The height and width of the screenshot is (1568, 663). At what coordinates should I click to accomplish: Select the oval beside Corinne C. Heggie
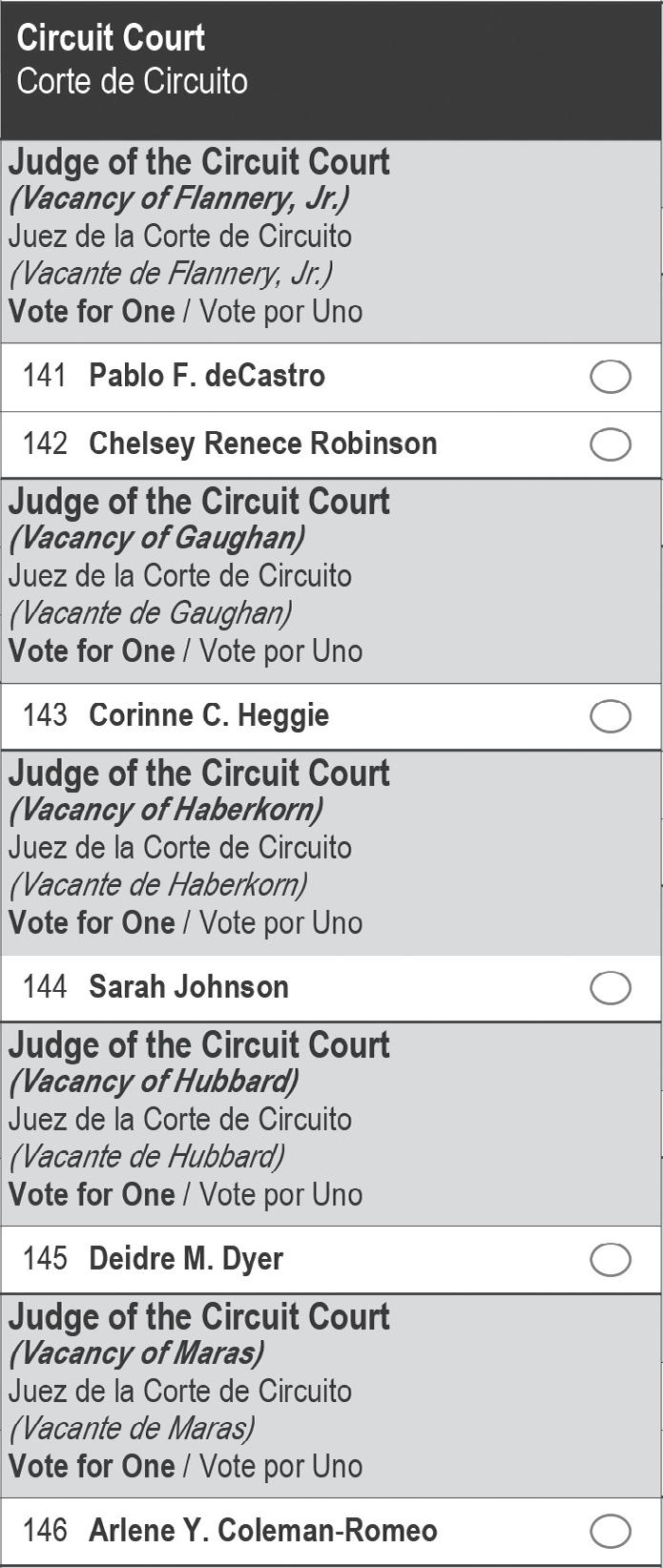(x=611, y=716)
